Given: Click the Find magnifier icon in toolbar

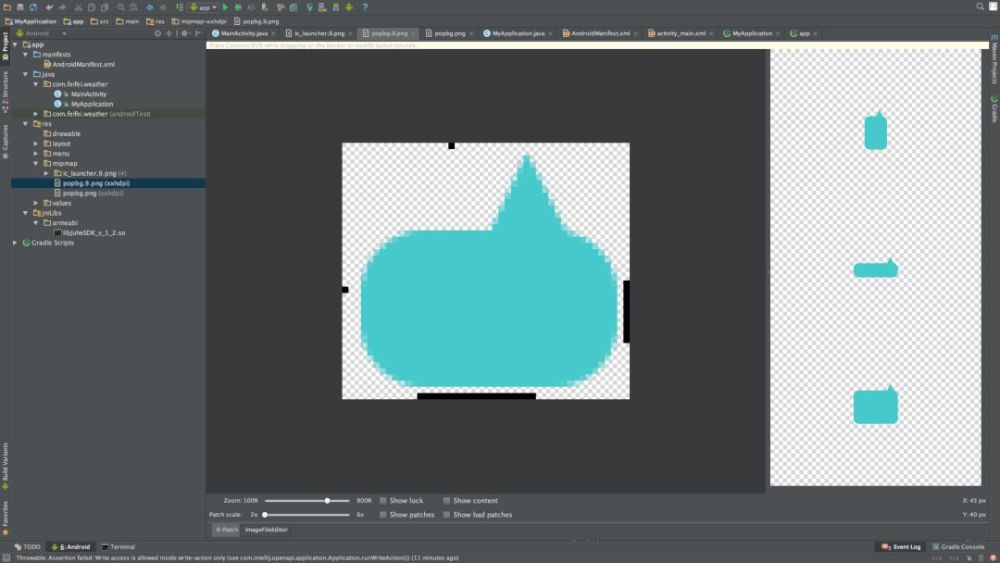Looking at the screenshot, I should click(121, 7).
